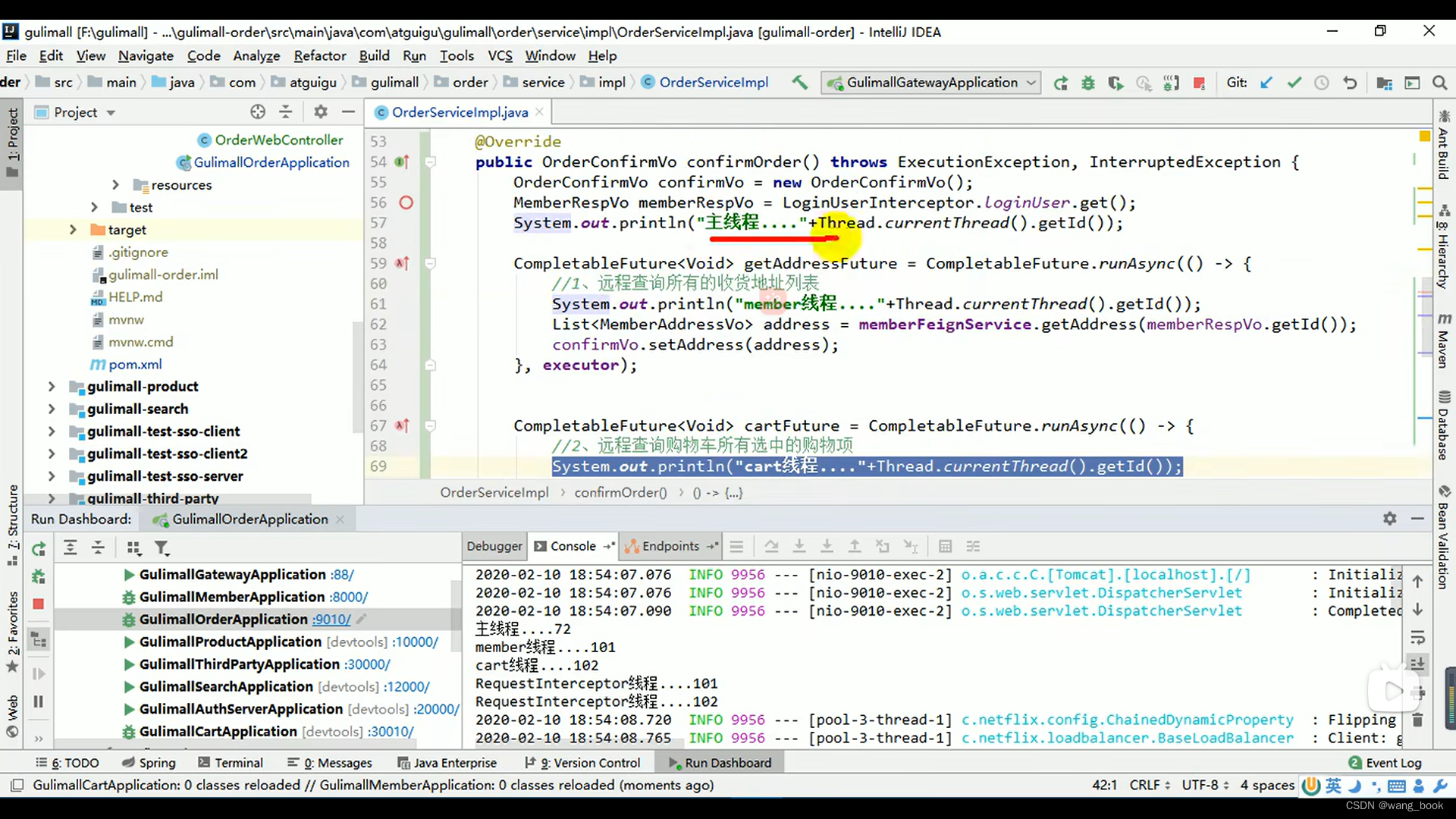
Task: Click the confirmOrder() breadcrumb
Action: coord(620,493)
